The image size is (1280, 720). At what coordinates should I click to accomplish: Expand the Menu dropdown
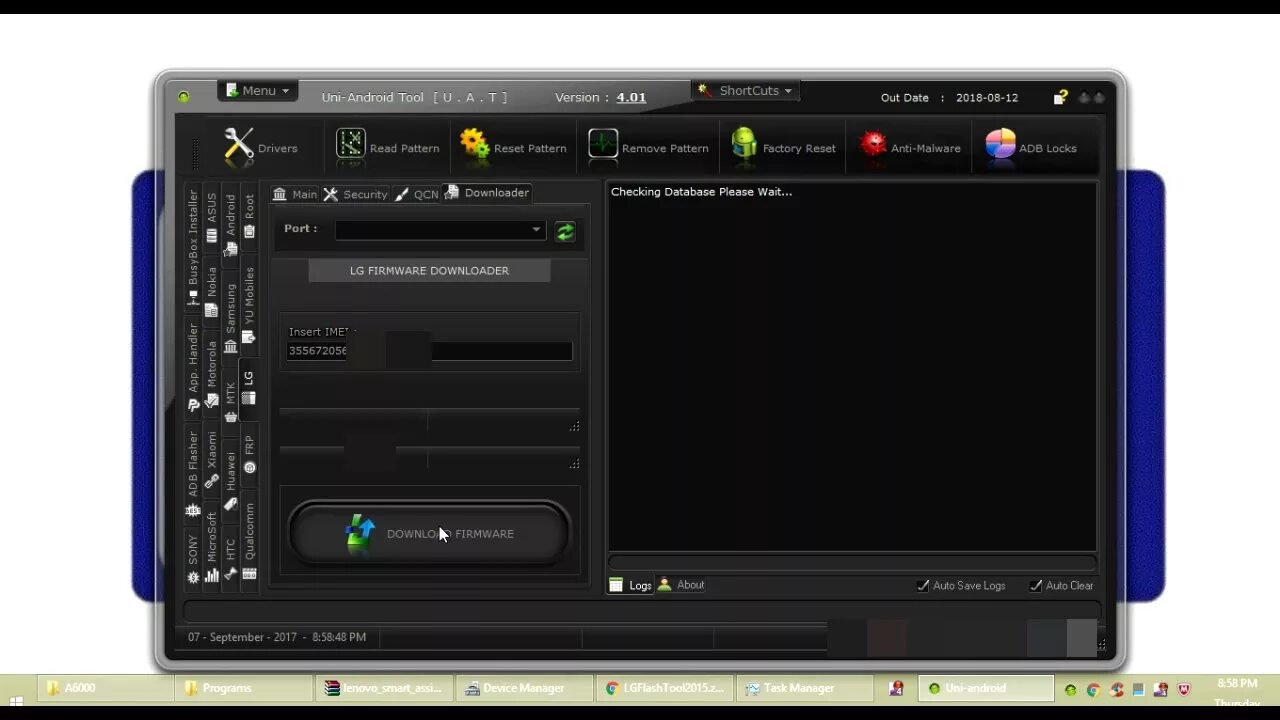tap(257, 90)
